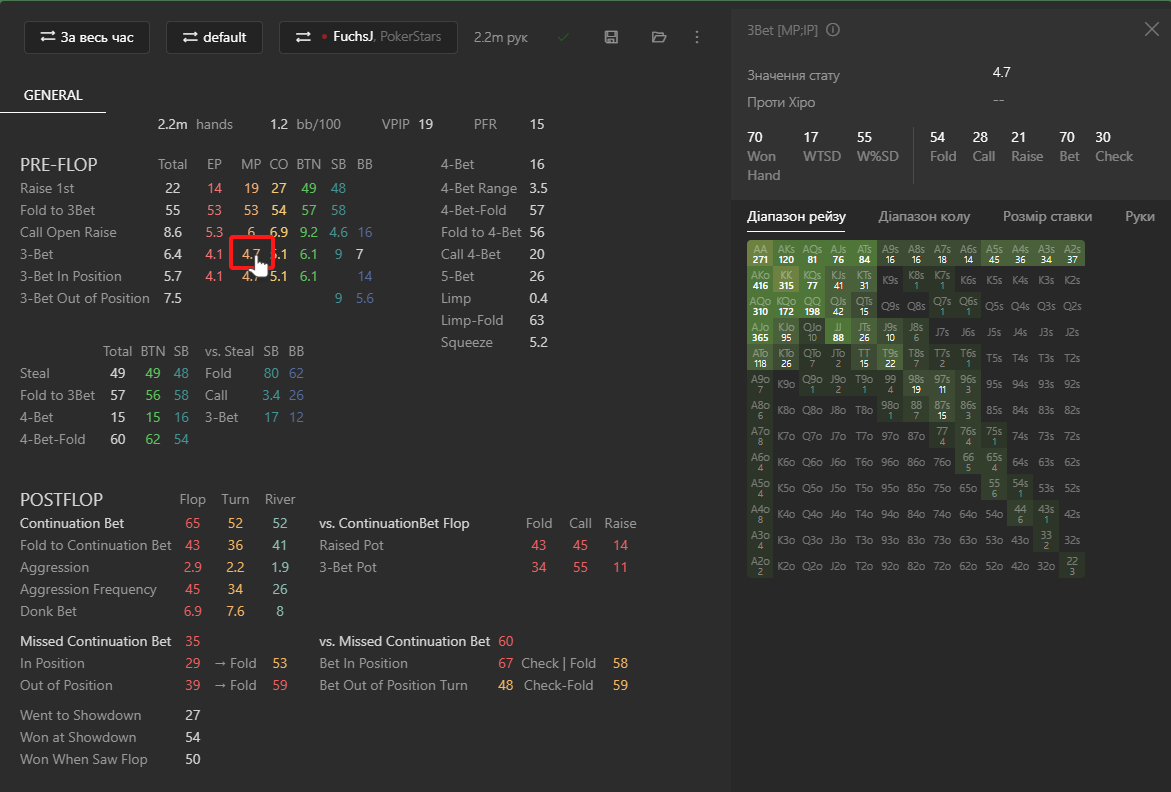Click the "Значення стату" value 4.7

[x=1001, y=72]
